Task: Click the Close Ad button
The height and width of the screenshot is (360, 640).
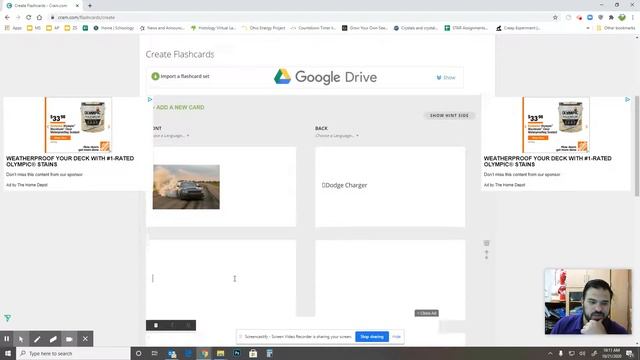Action: tap(427, 313)
